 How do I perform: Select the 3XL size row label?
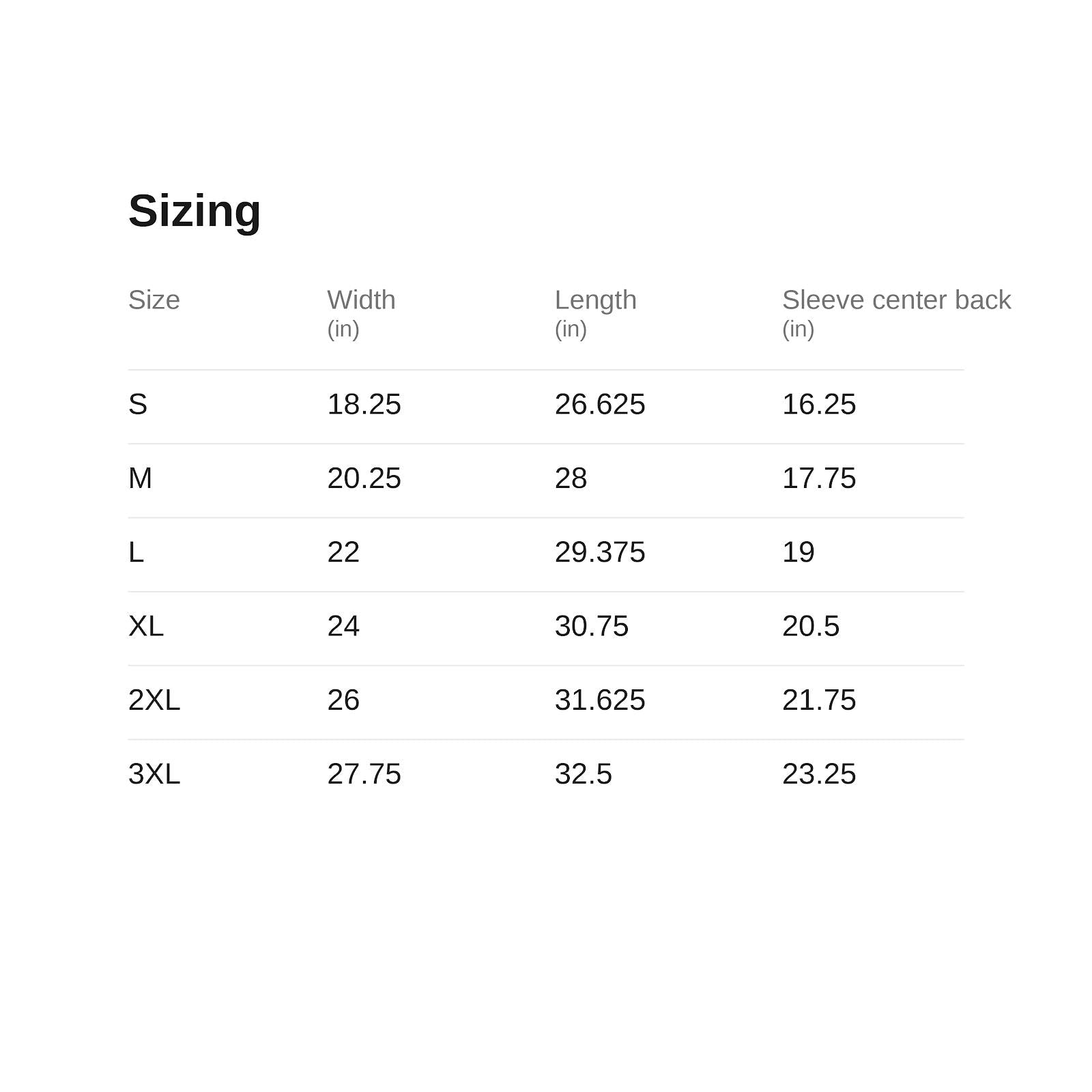[154, 774]
